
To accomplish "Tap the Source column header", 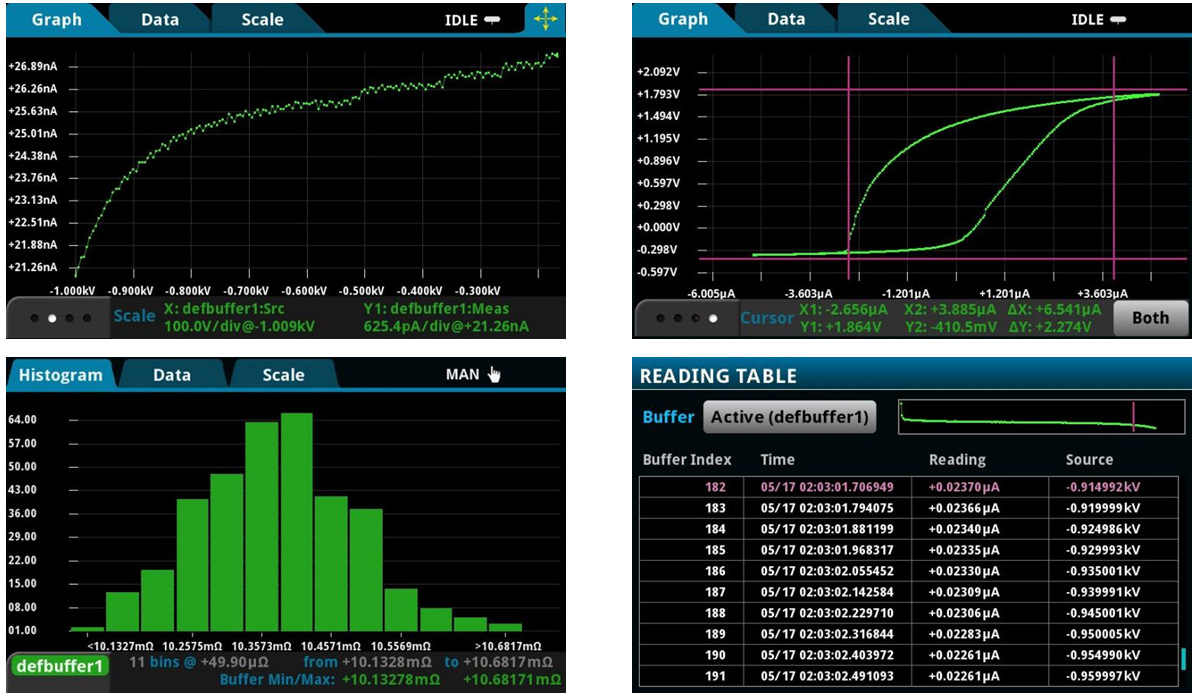I will (x=1089, y=460).
